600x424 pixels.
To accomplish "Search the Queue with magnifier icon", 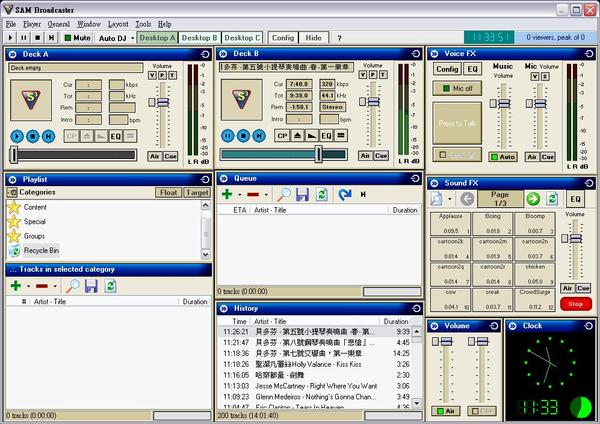I will pyautogui.click(x=284, y=194).
